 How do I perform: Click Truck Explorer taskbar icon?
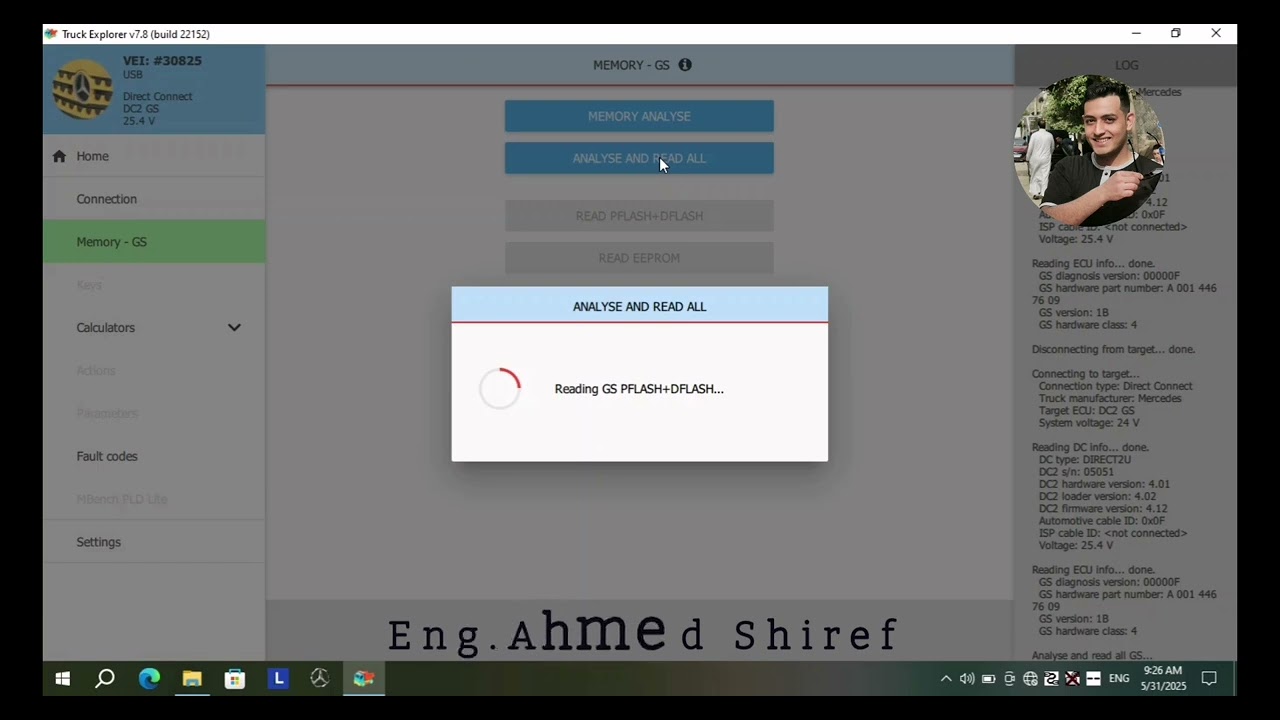click(x=364, y=679)
